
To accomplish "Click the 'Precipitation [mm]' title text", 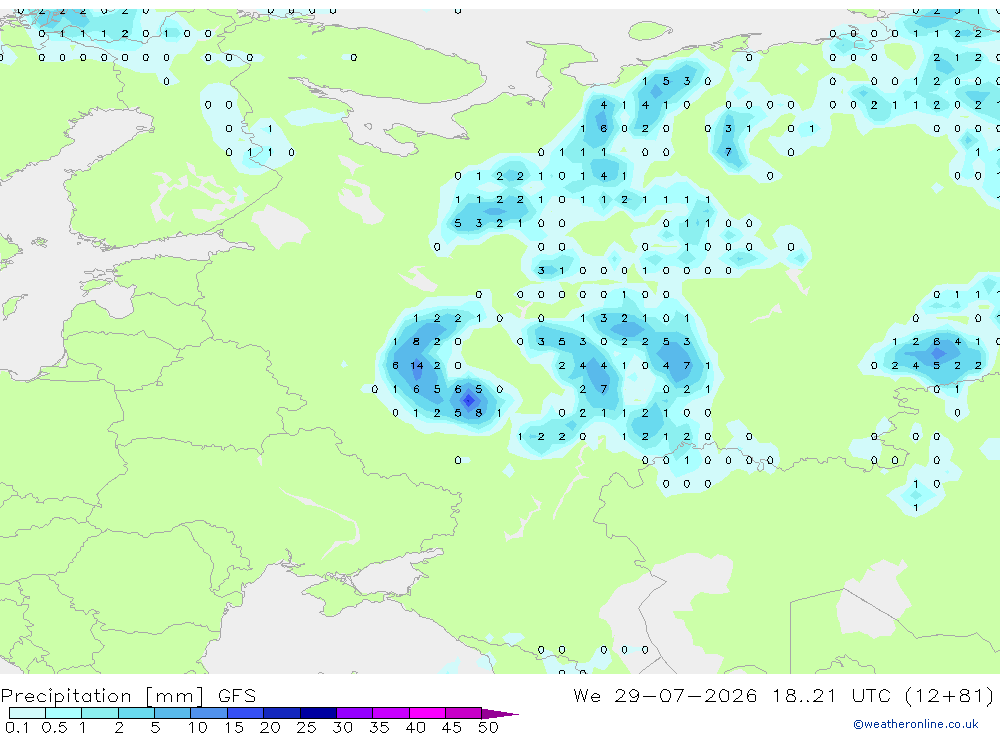I will tap(103, 696).
